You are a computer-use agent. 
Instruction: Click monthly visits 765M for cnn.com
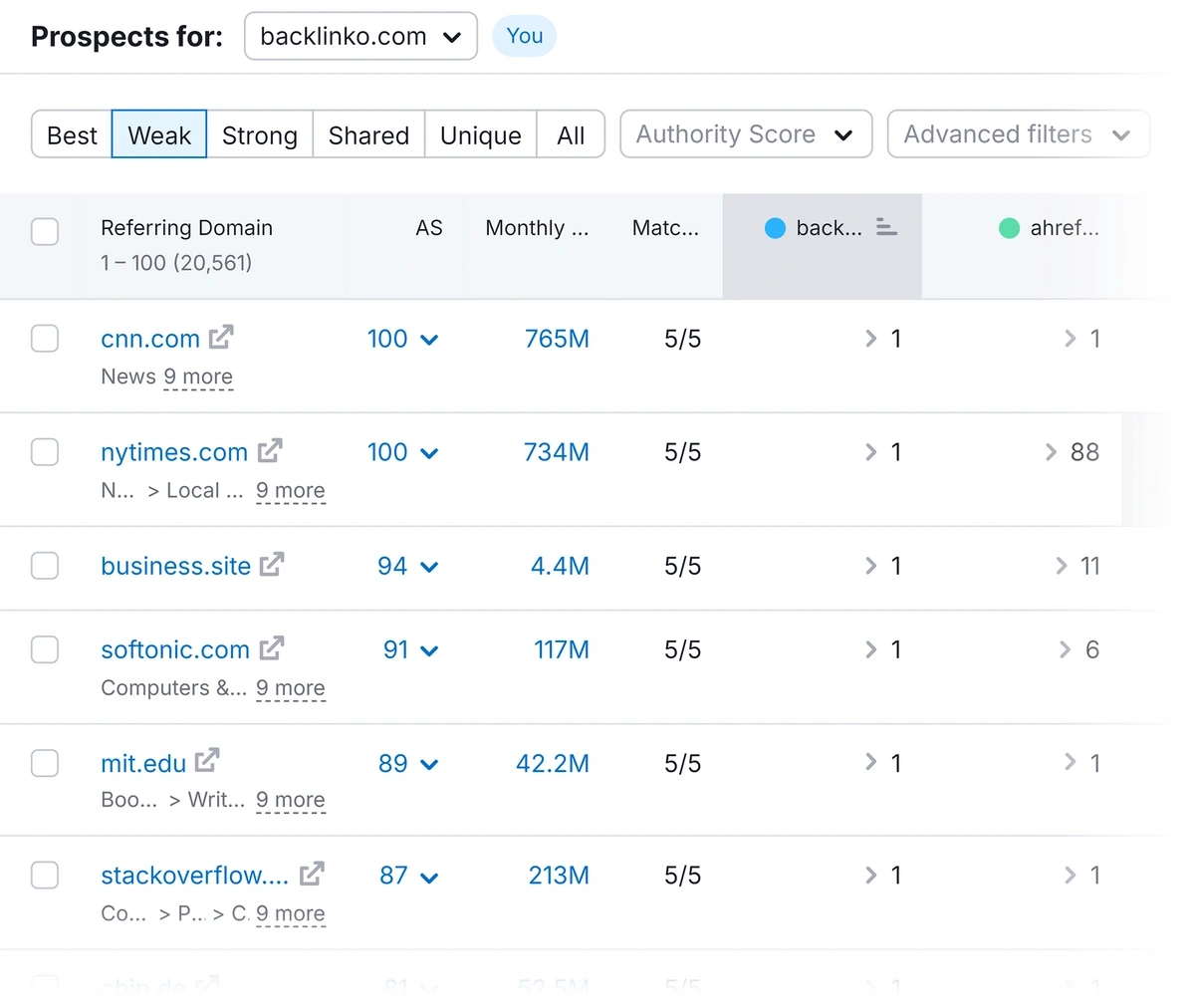point(557,339)
